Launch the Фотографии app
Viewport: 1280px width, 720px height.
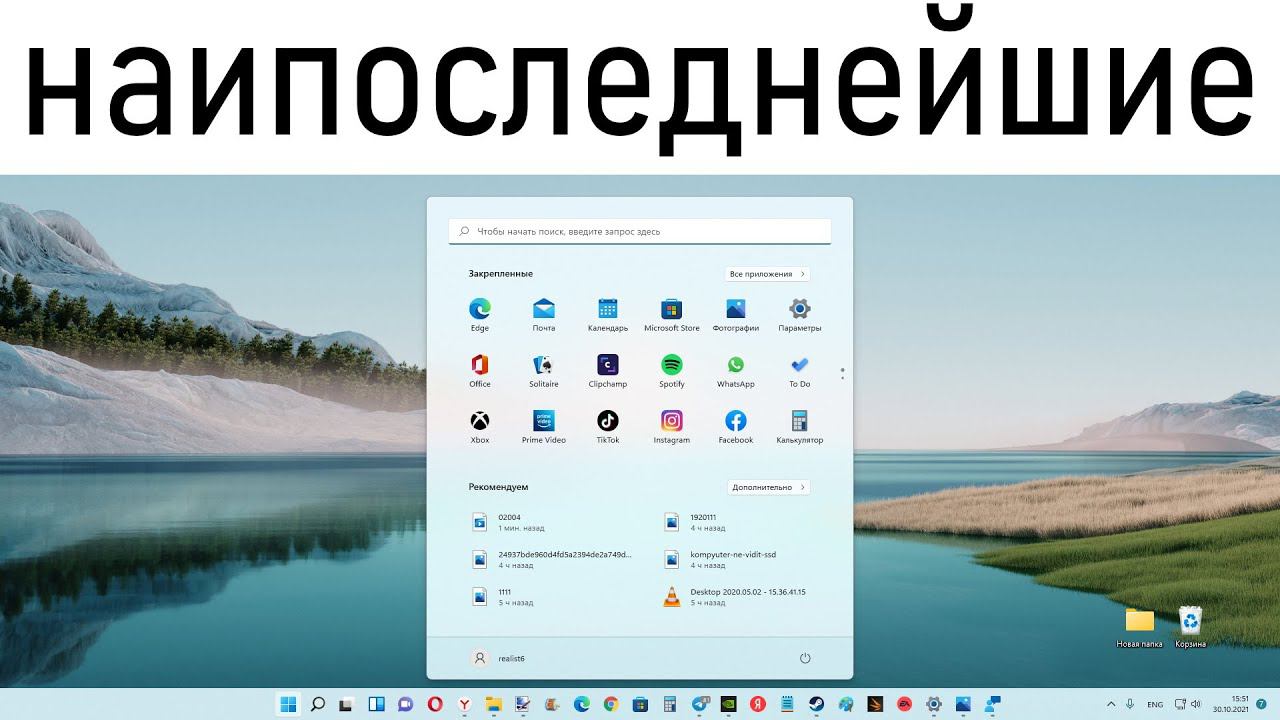click(x=736, y=314)
